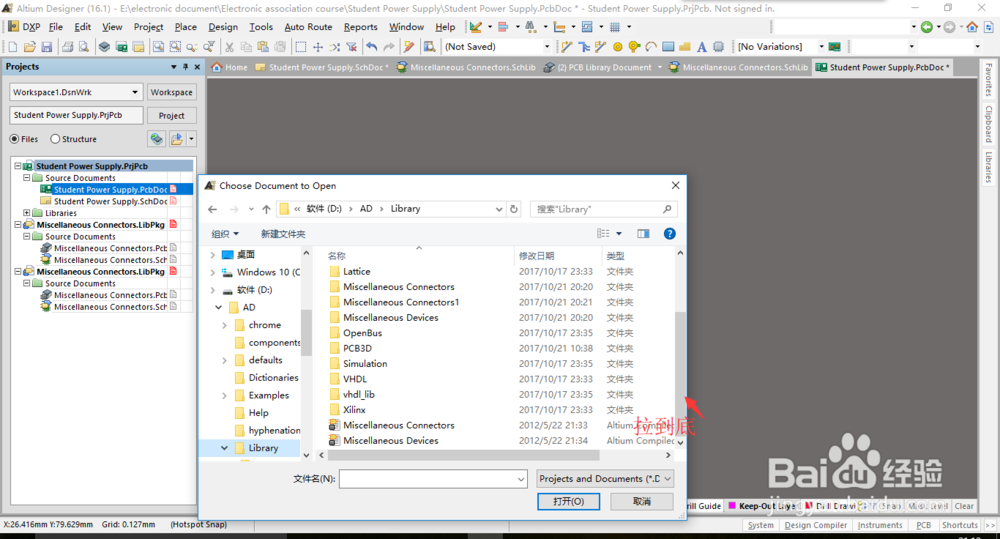
Task: Click the Design Compiler status bar button
Action: pyautogui.click(x=816, y=525)
